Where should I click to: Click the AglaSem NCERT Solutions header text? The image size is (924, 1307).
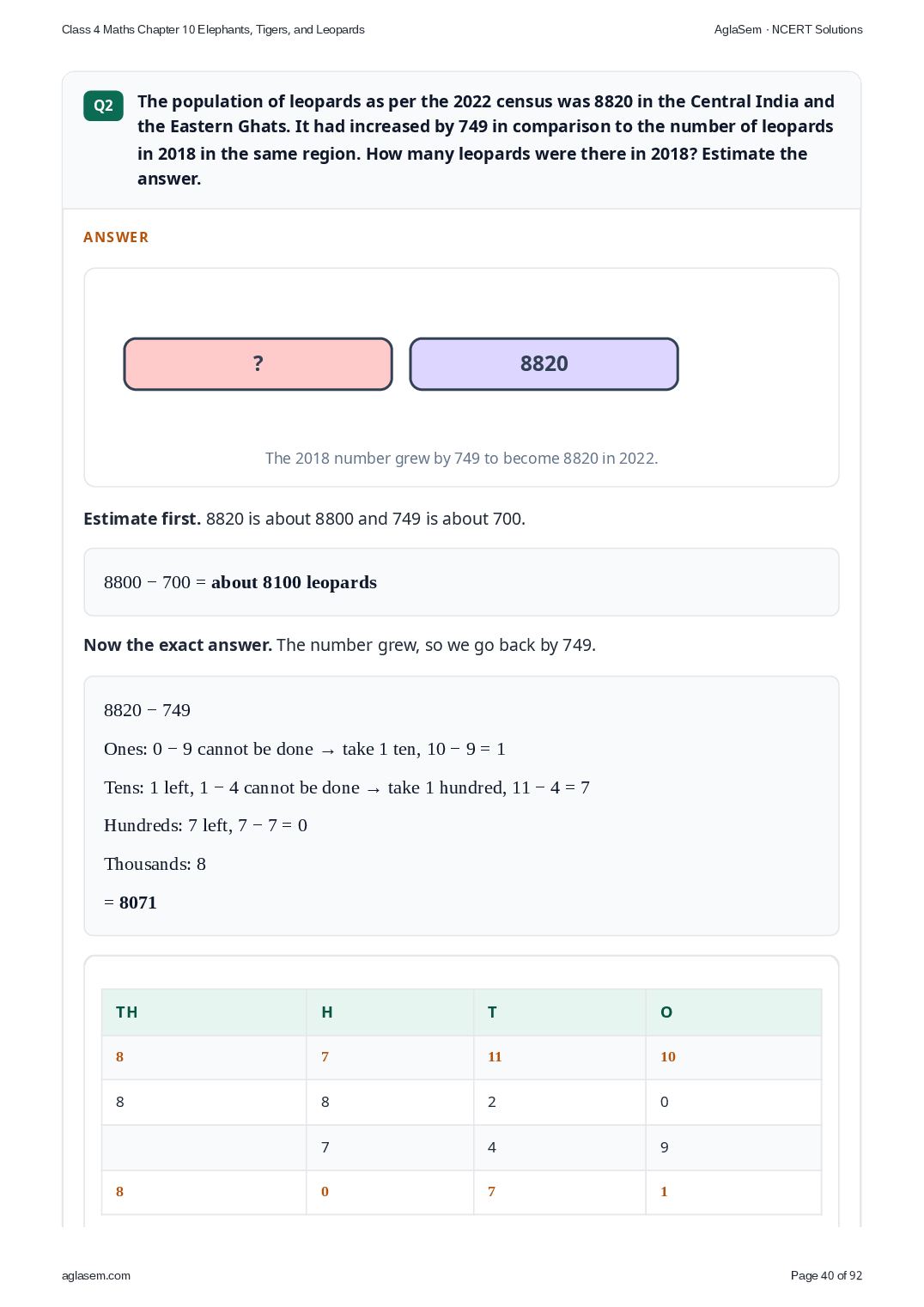788,29
